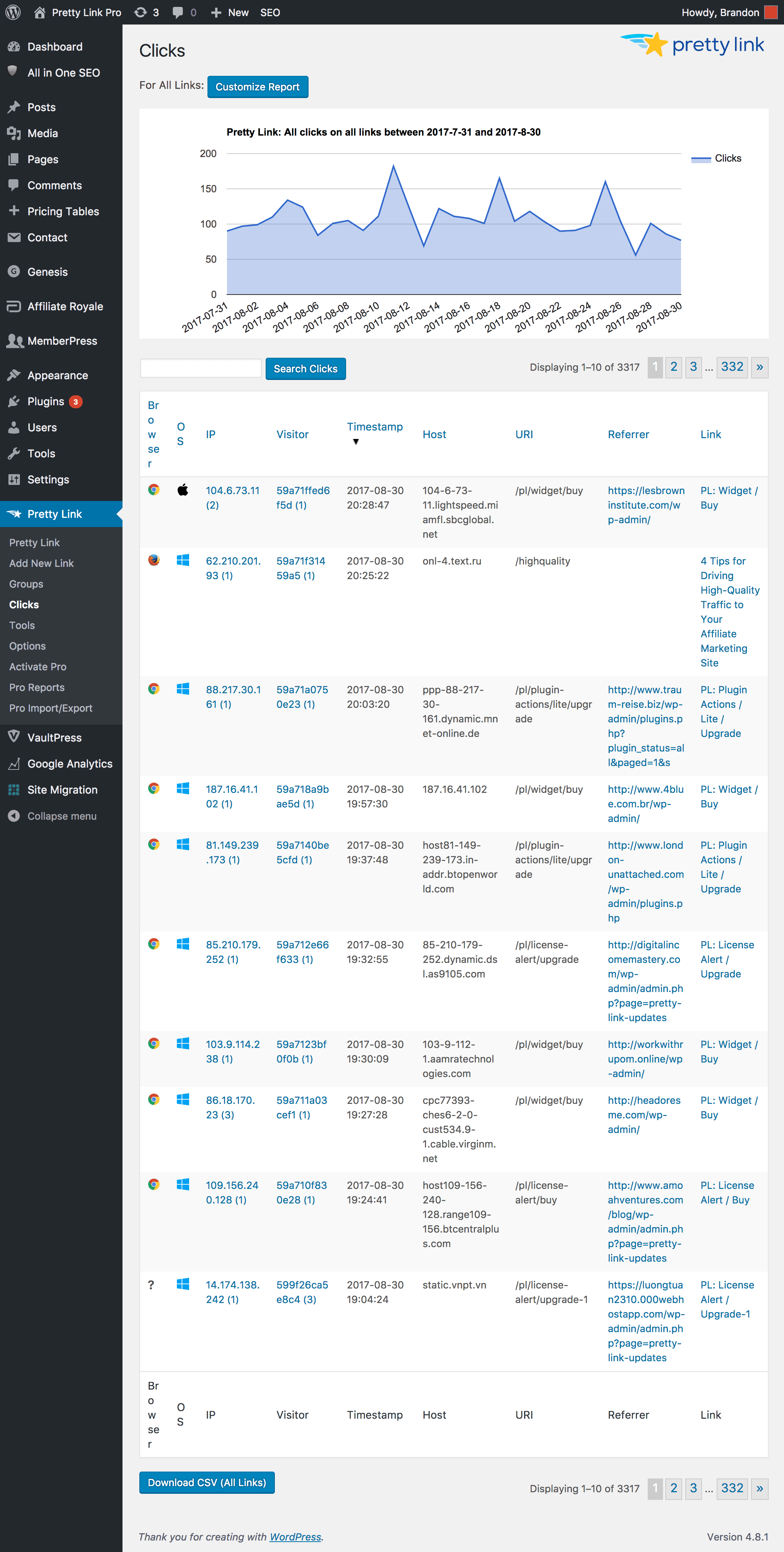The width and height of the screenshot is (784, 1552).
Task: Sort table by Link column header
Action: coord(710,434)
